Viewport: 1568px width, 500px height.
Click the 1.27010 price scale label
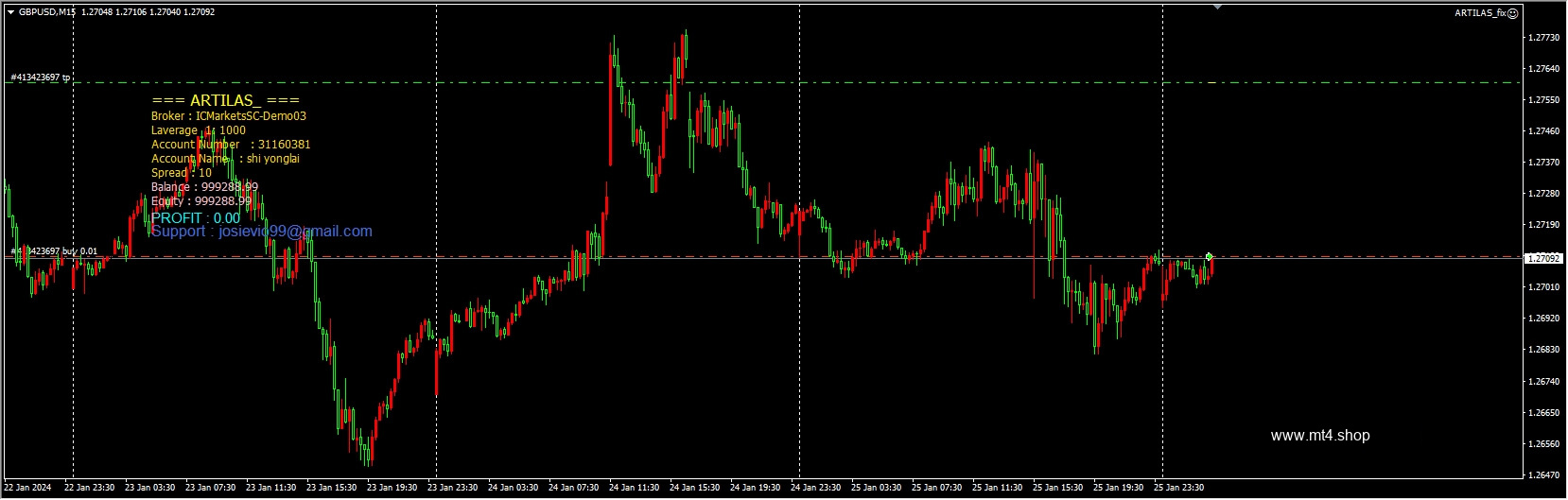tap(1543, 287)
